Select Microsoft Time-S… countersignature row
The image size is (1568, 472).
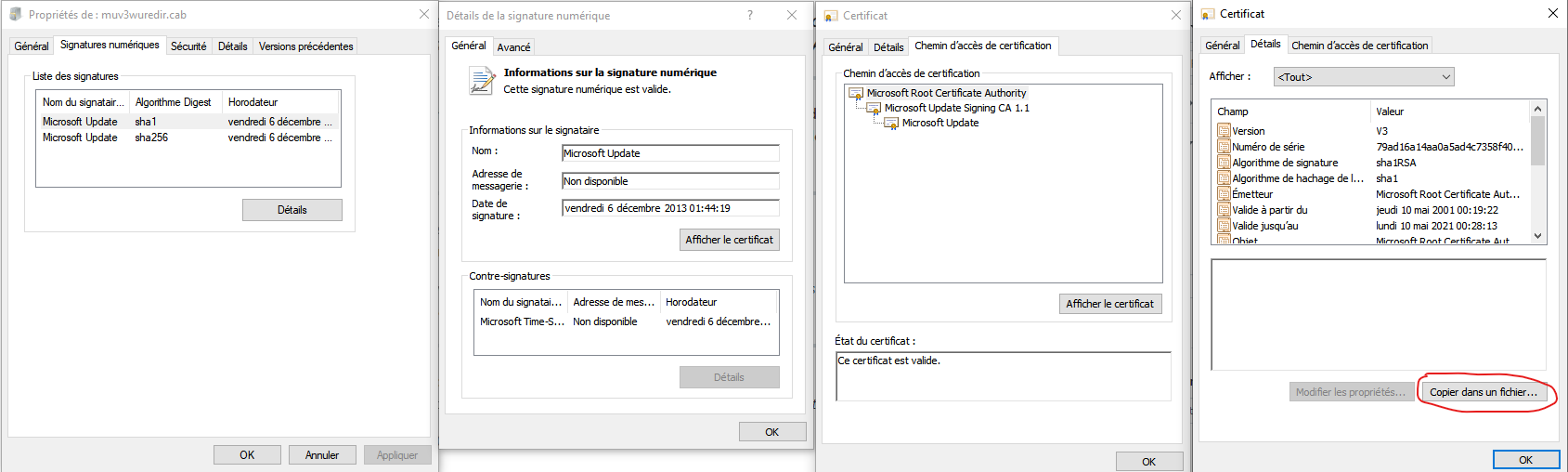pos(626,321)
